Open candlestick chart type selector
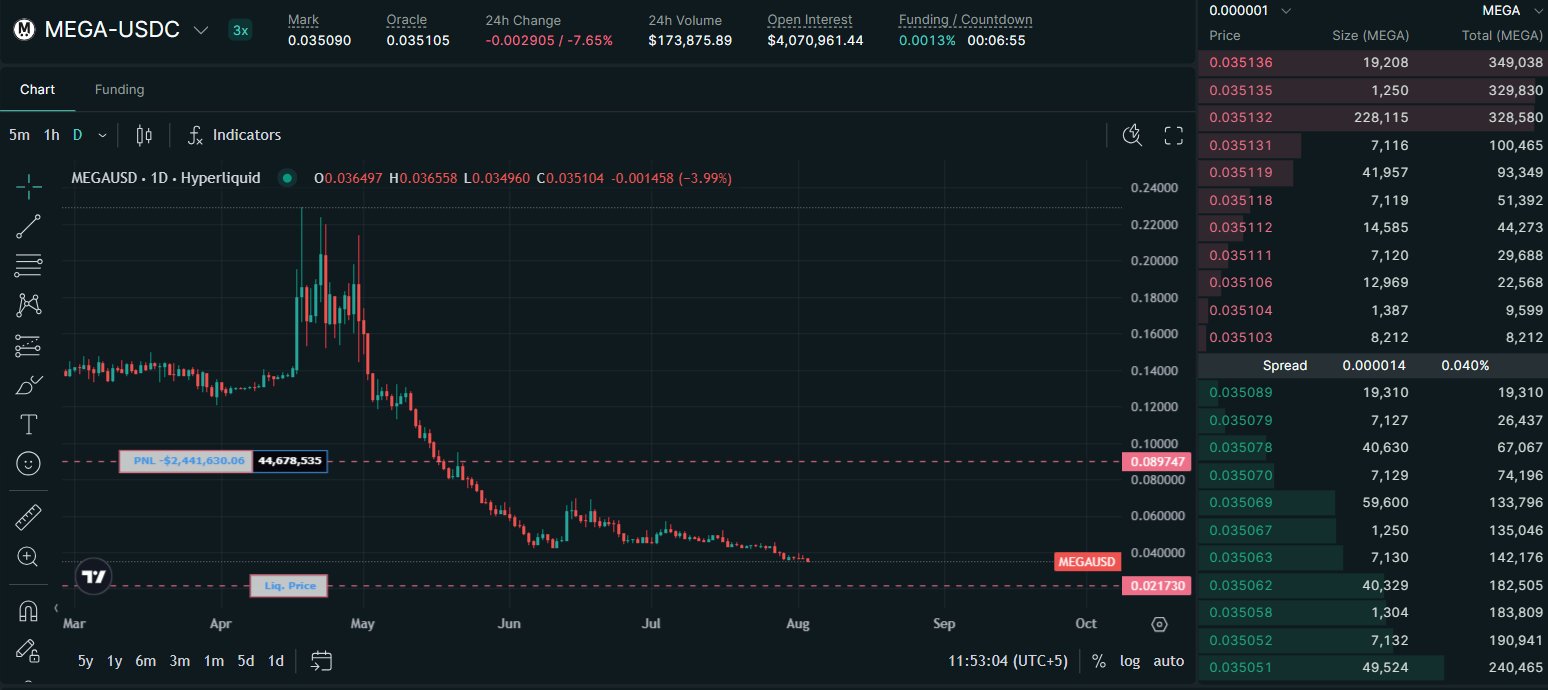The width and height of the screenshot is (1548, 690). [144, 135]
